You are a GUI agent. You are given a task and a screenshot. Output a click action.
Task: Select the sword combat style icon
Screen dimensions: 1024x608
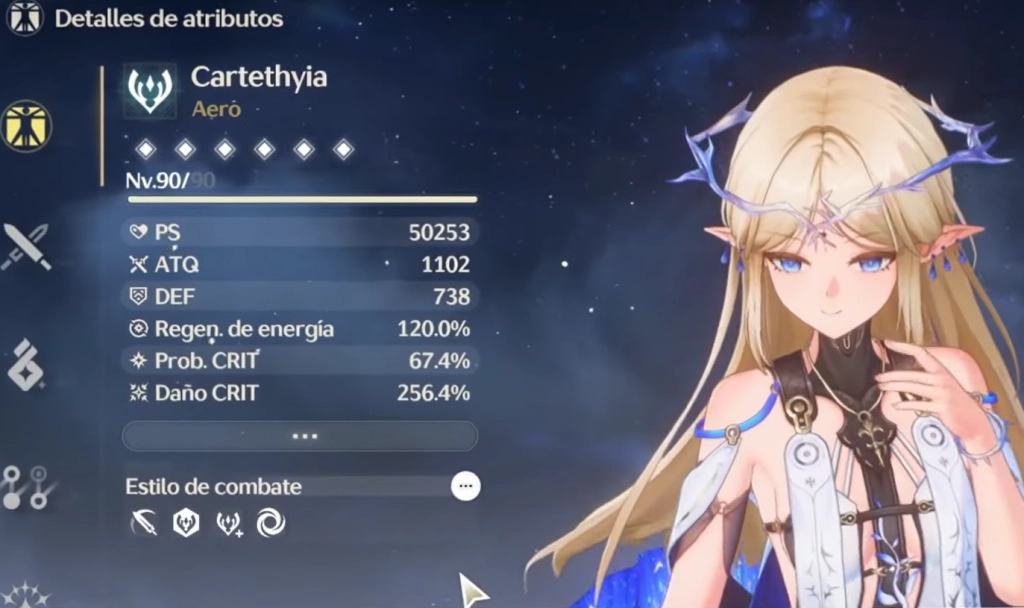[144, 523]
